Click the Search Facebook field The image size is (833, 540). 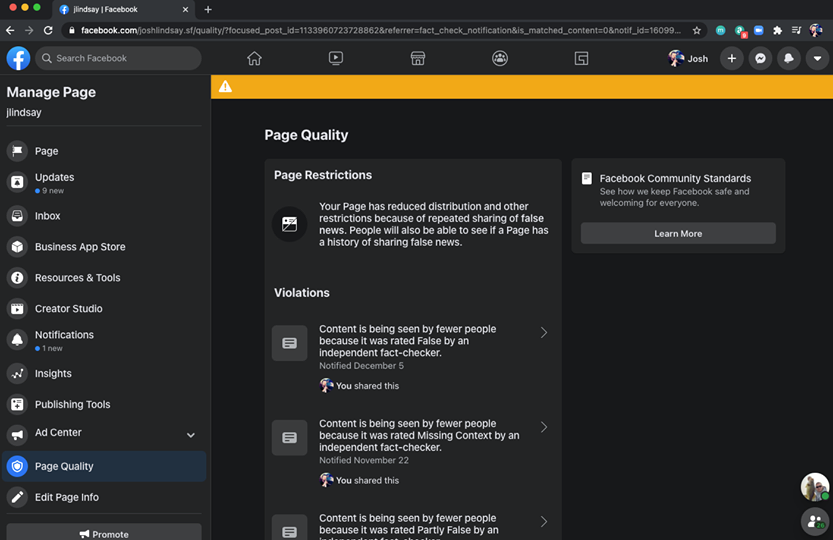tap(118, 58)
